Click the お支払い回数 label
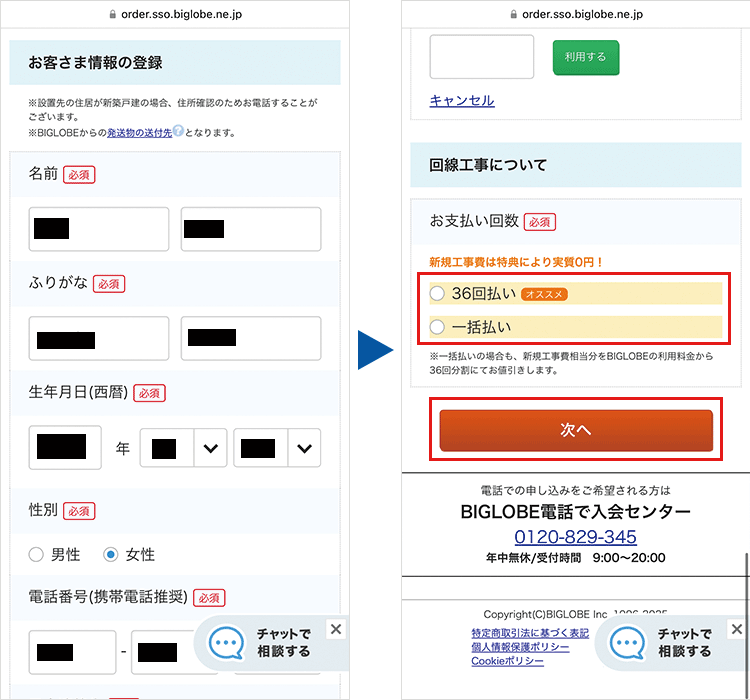750x700 pixels. pyautogui.click(x=474, y=221)
